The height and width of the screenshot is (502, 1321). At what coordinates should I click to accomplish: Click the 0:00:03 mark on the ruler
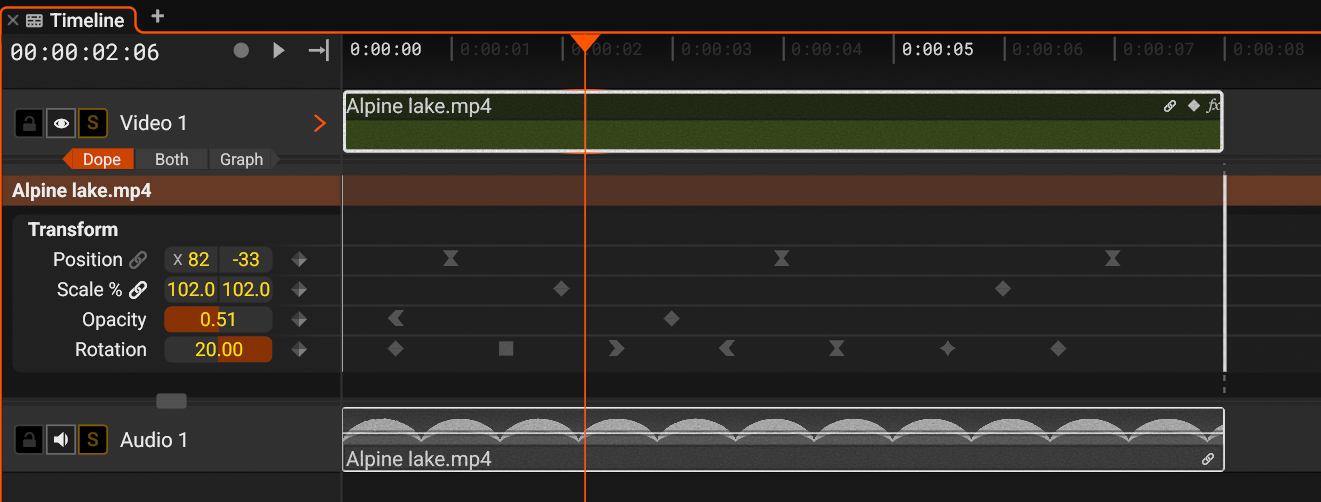coord(717,49)
